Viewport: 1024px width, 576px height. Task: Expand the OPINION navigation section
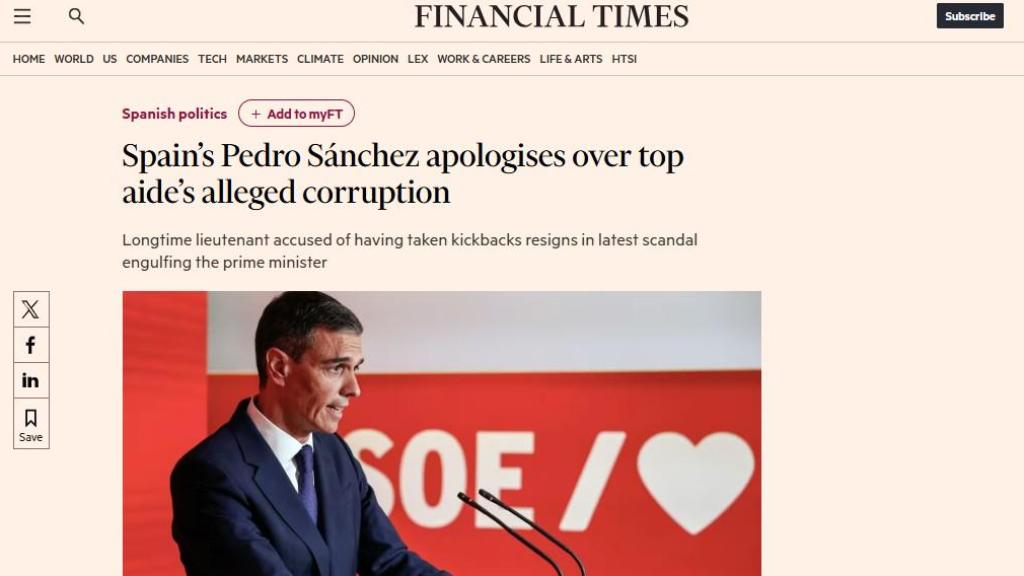pos(375,59)
